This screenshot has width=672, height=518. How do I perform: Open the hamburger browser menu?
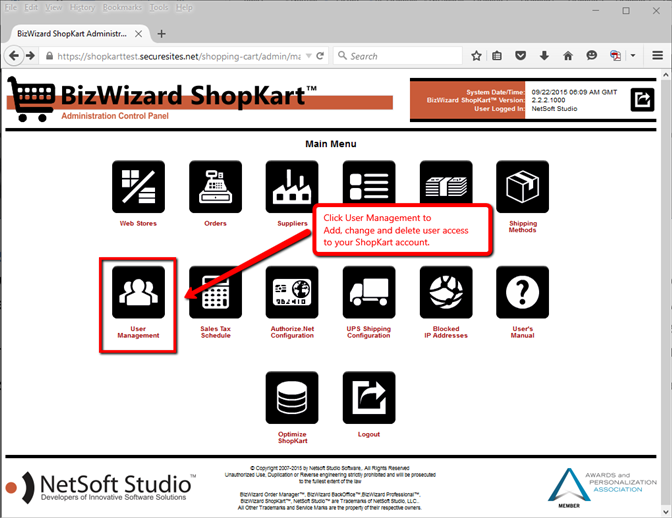tap(657, 56)
